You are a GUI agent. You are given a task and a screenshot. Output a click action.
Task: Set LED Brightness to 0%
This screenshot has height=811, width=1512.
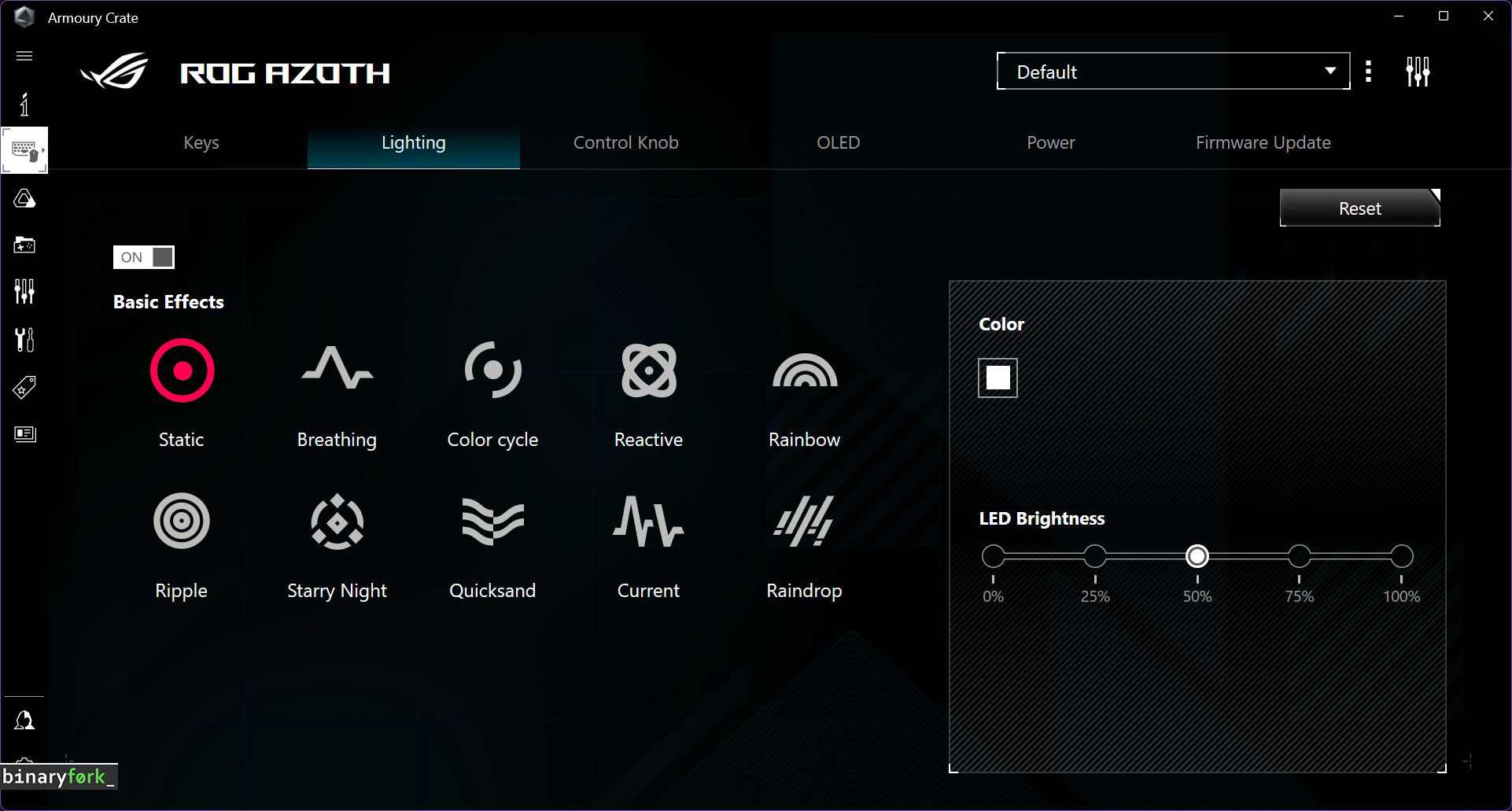[x=994, y=556]
